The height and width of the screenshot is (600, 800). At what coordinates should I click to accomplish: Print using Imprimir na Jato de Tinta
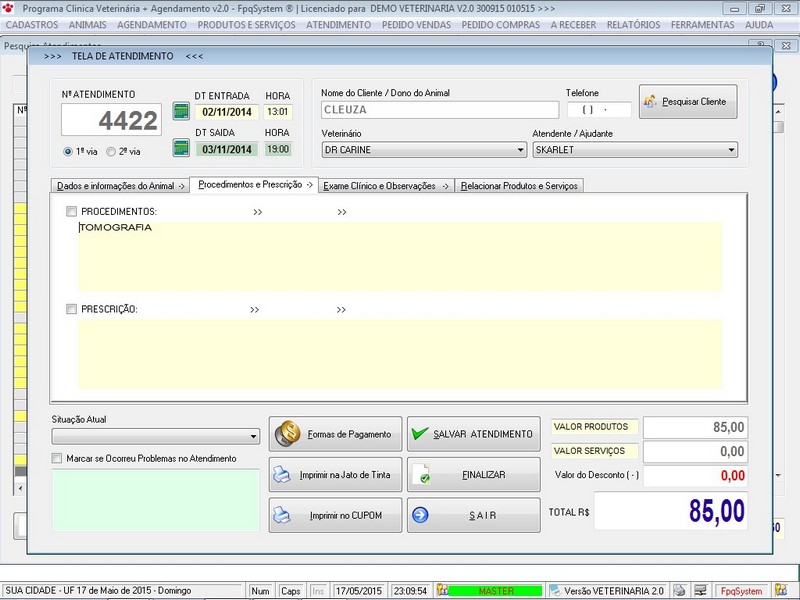335,475
